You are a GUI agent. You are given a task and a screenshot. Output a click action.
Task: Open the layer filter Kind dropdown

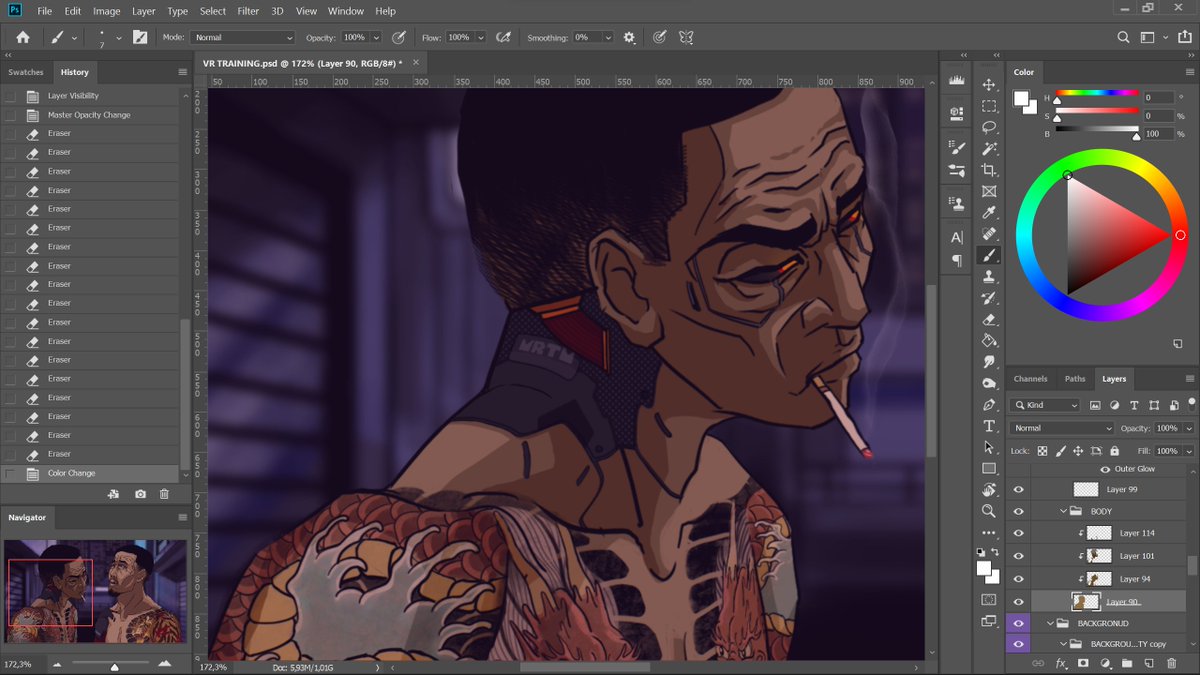1045,405
